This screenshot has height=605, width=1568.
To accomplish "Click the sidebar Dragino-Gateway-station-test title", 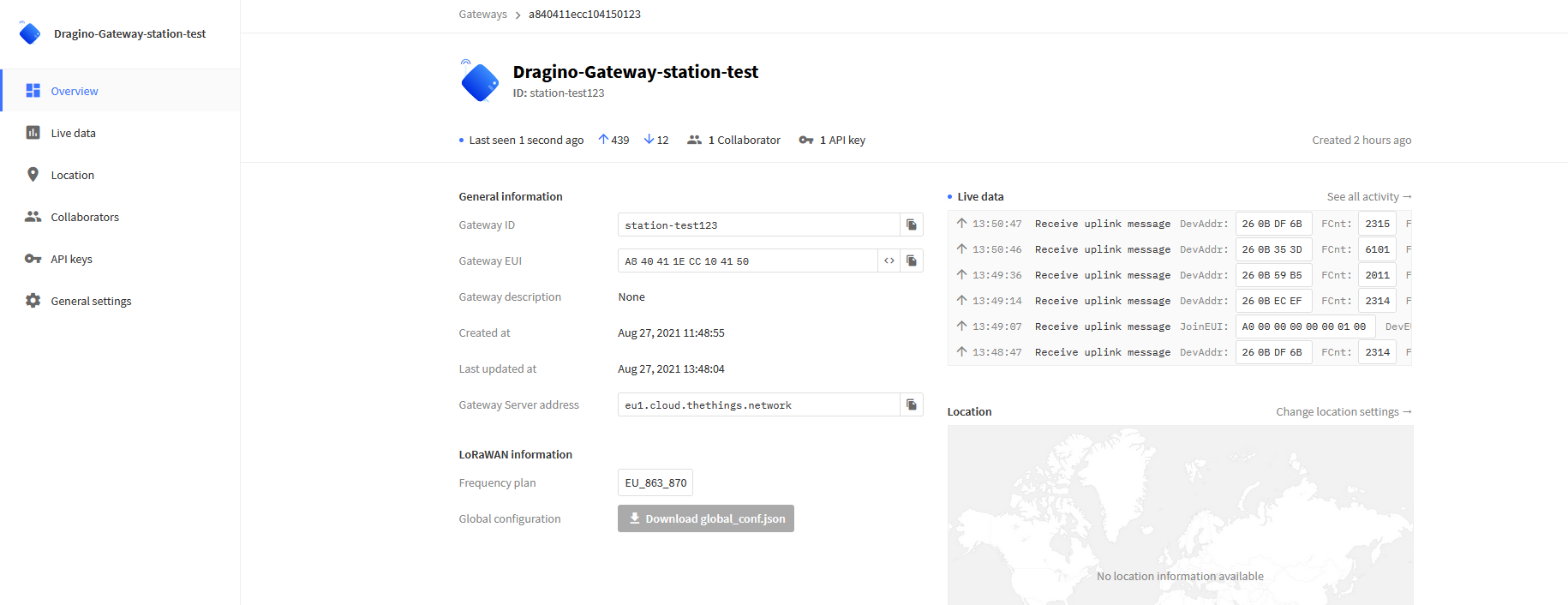I will pos(129,33).
